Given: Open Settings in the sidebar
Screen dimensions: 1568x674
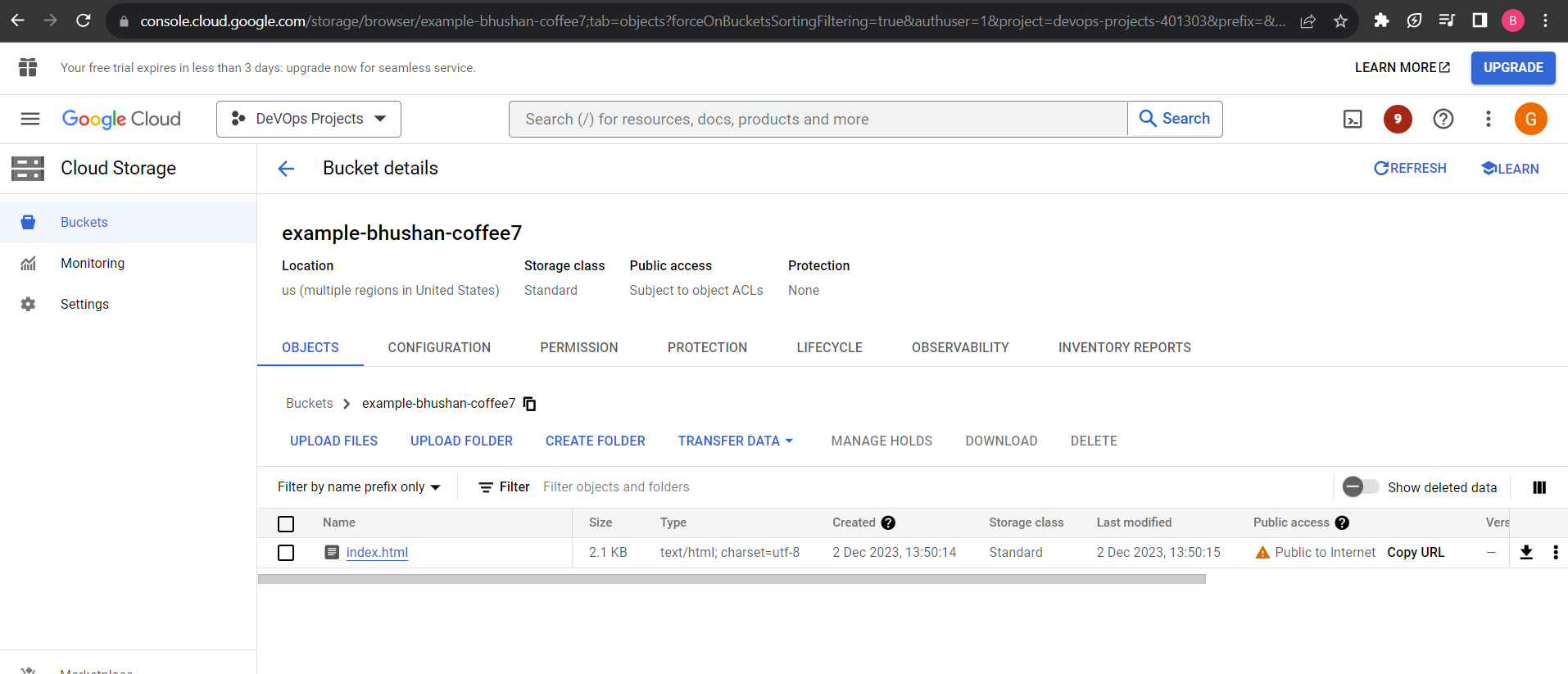Looking at the screenshot, I should (84, 304).
